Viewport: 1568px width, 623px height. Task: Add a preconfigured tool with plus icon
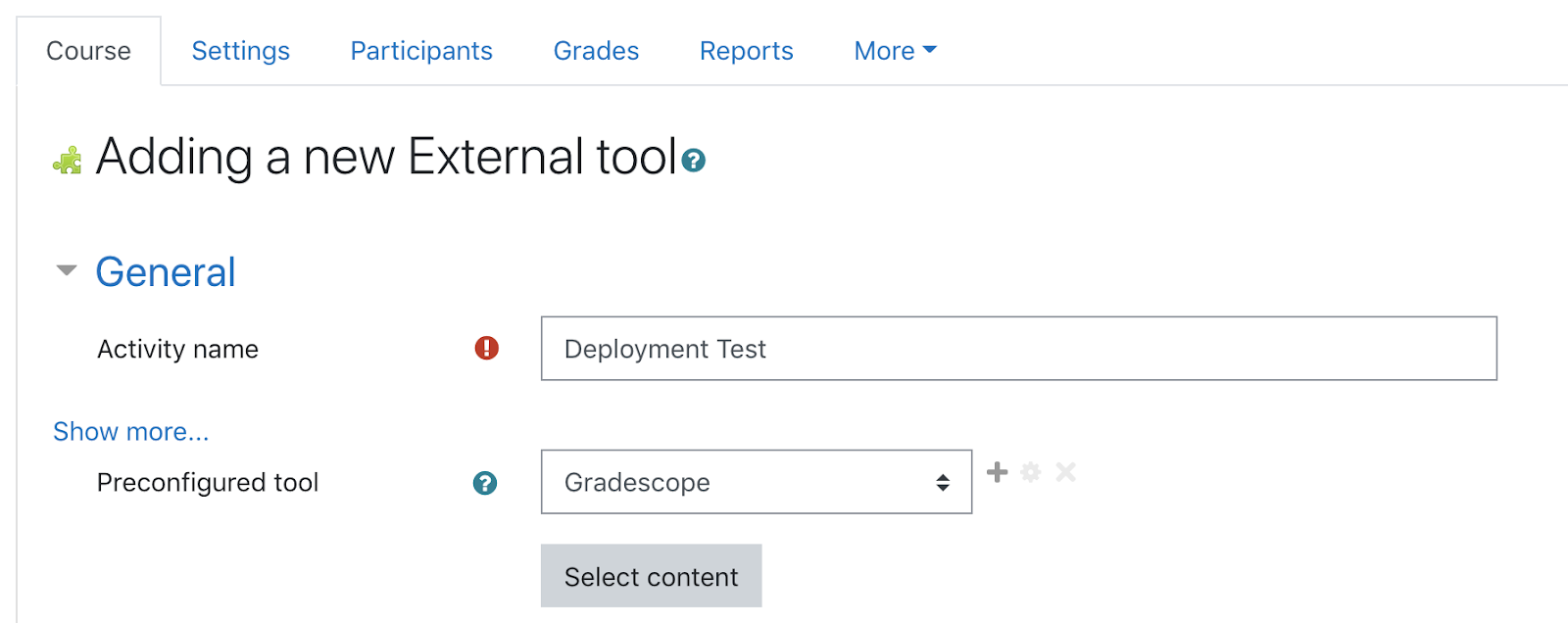tap(998, 472)
